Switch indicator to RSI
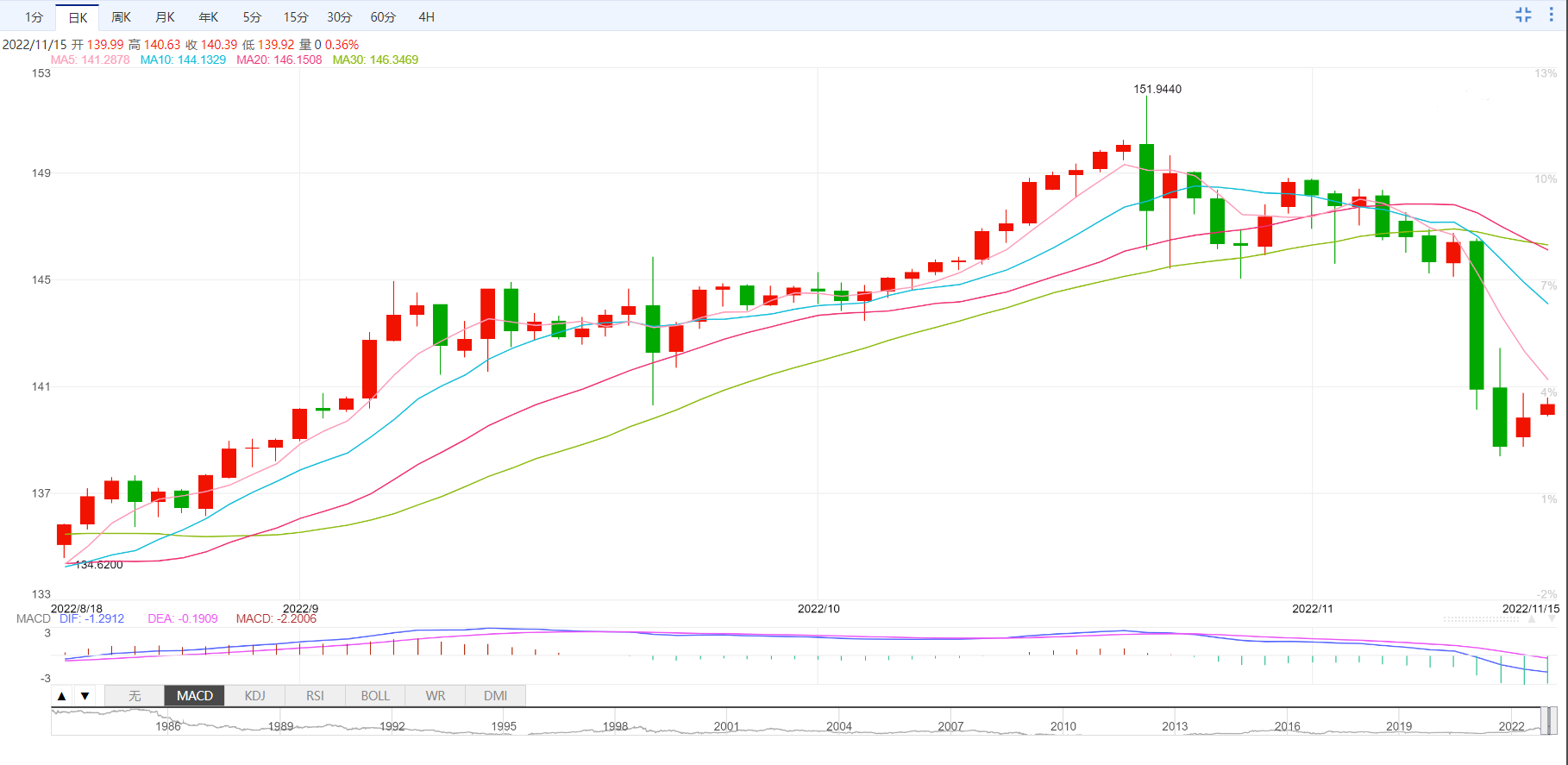The height and width of the screenshot is (765, 1568). (315, 696)
